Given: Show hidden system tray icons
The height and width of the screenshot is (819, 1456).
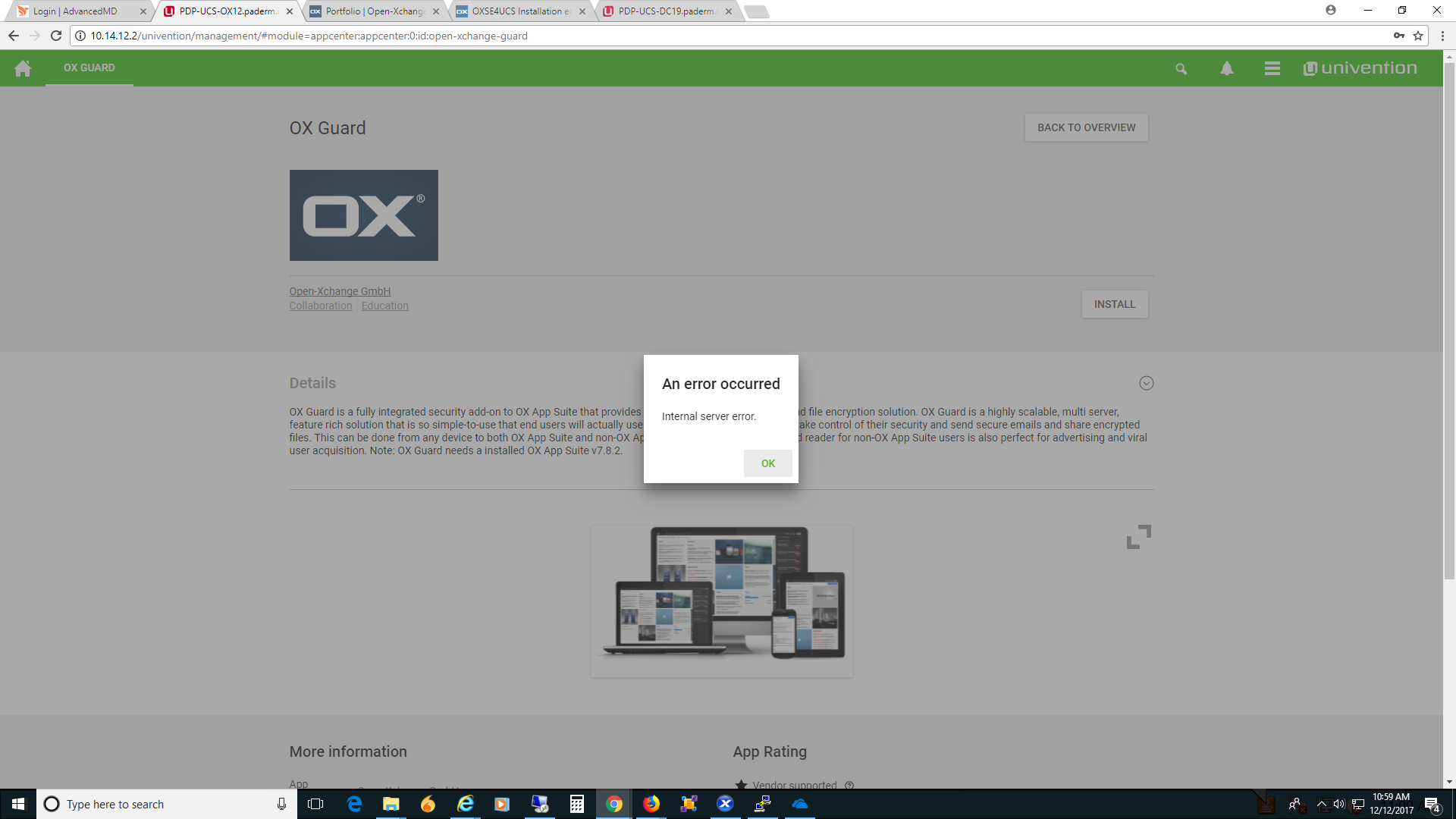Looking at the screenshot, I should (1321, 804).
